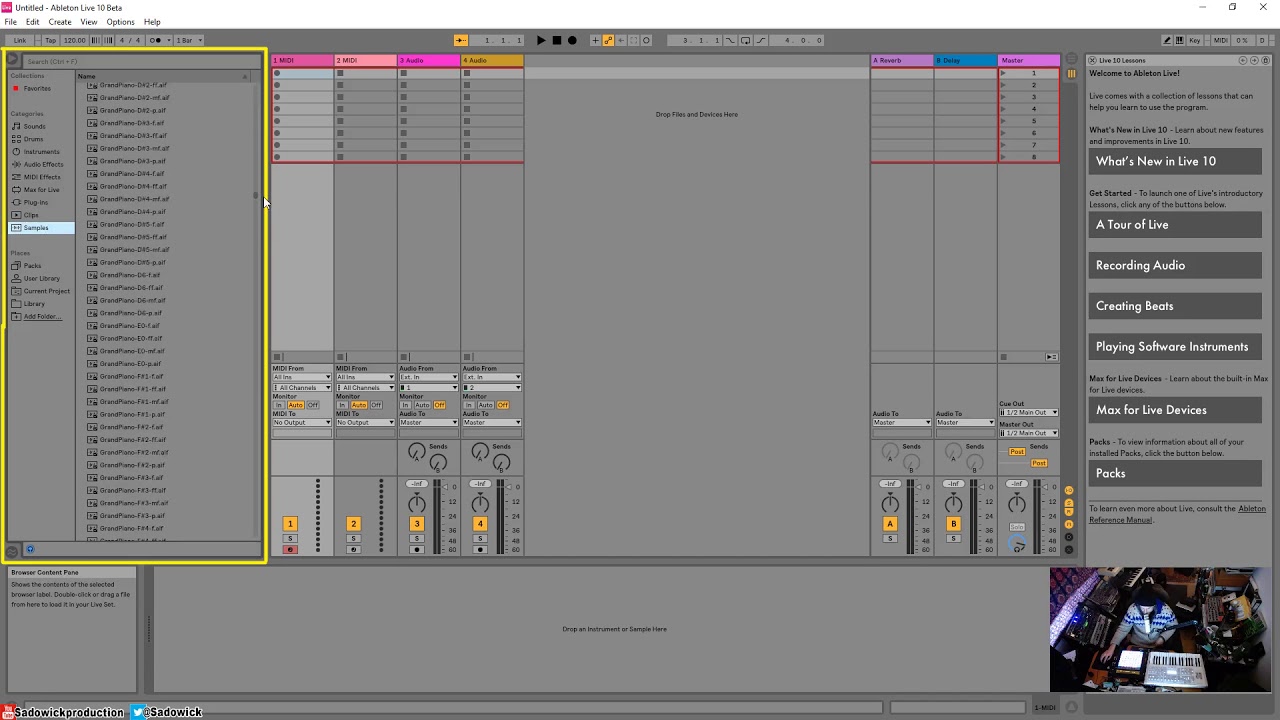Toggle Key Map Mode
Screen dimensions: 1280x720
click(x=1196, y=40)
